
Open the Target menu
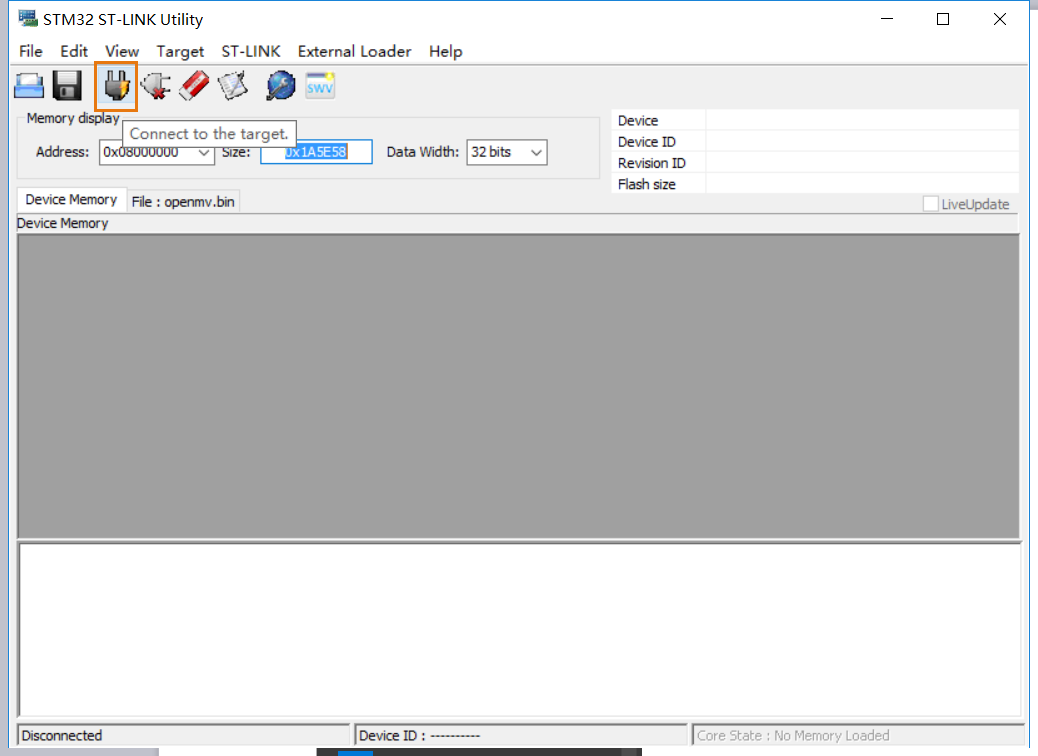(180, 52)
